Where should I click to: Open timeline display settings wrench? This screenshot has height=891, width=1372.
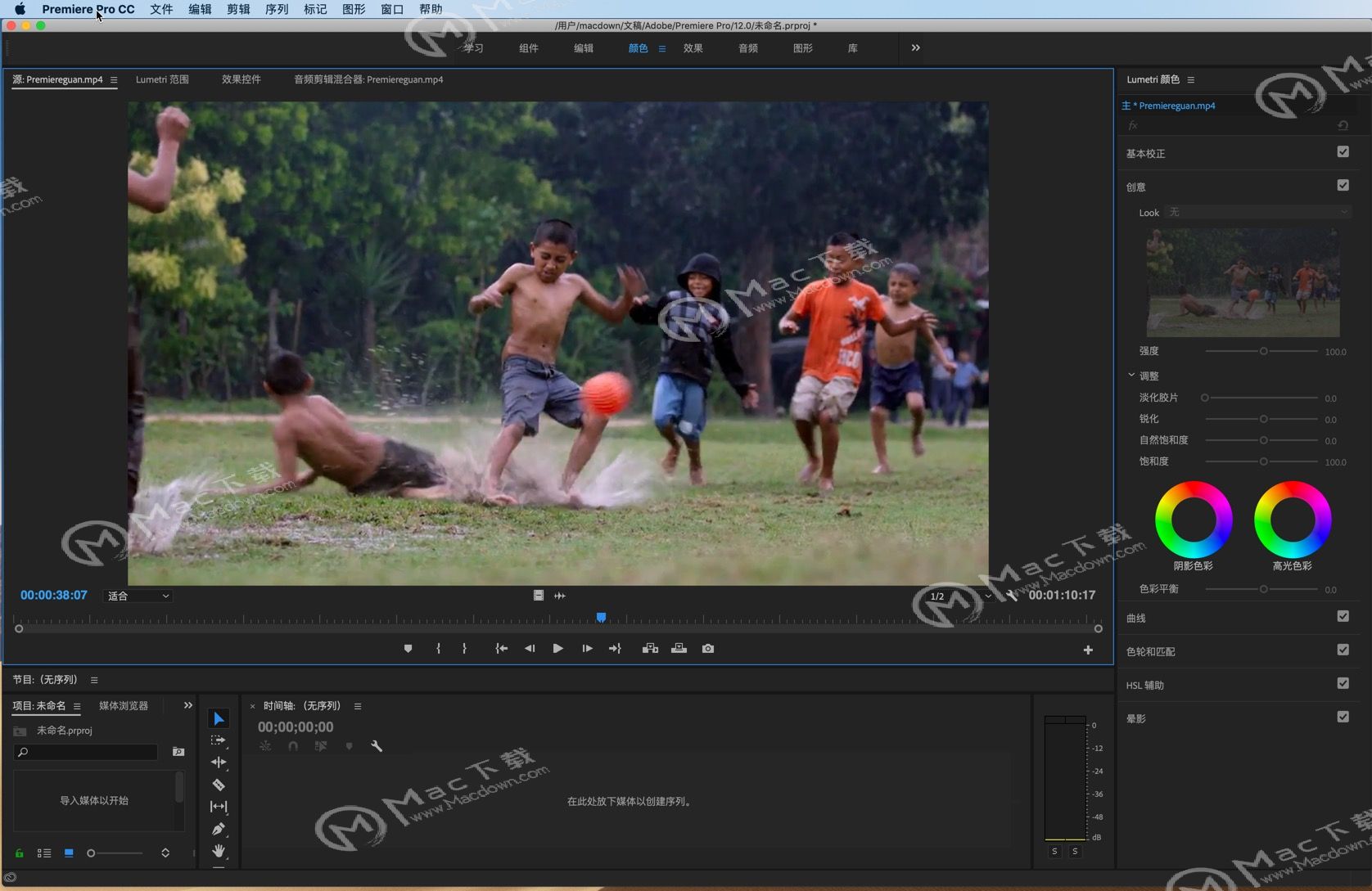[x=377, y=746]
